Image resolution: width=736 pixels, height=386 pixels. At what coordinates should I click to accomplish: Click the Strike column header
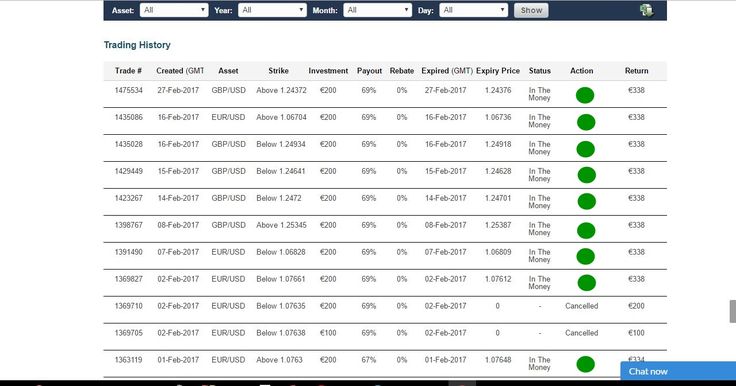(x=278, y=70)
